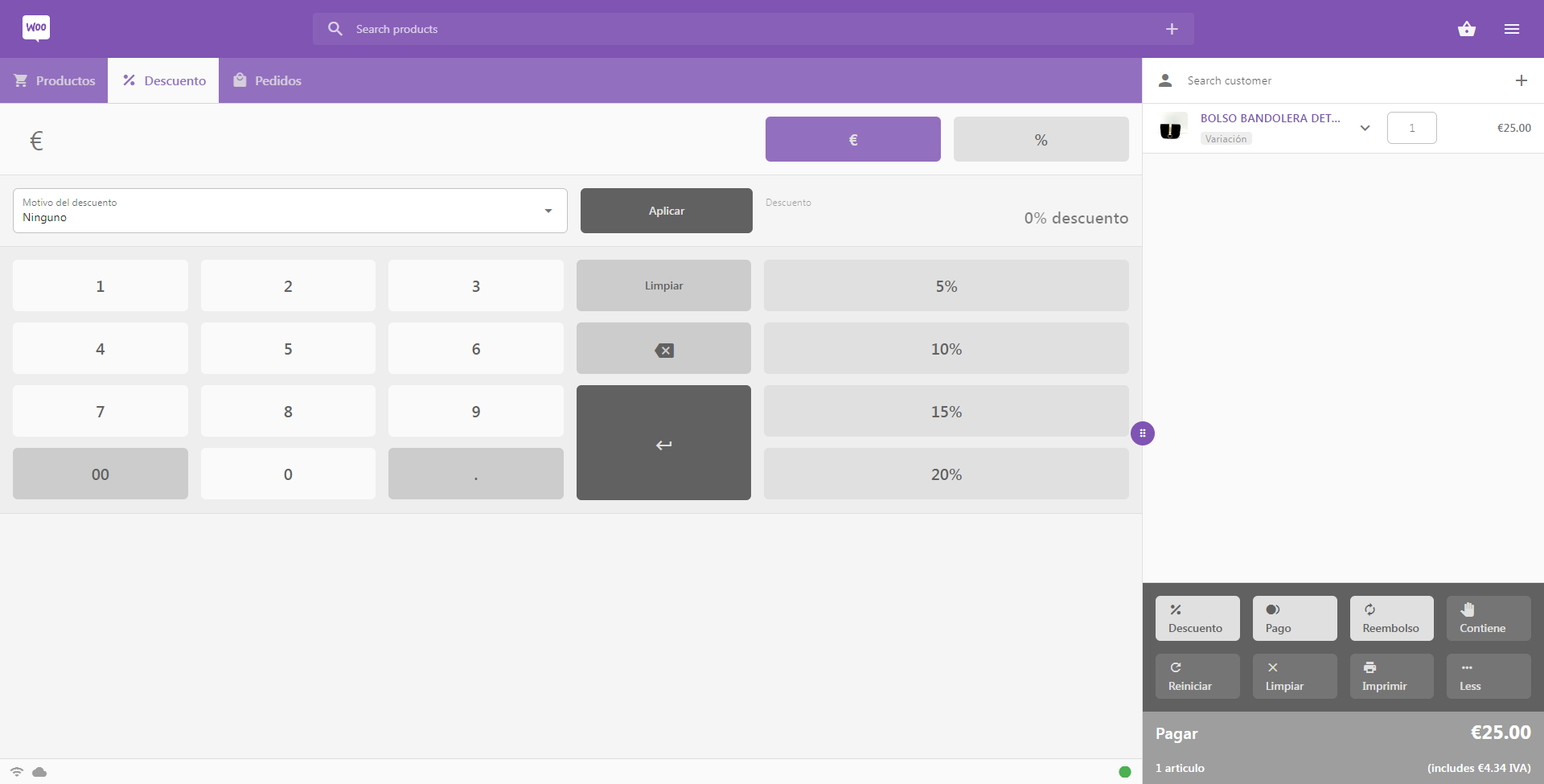Click the Woo logo icon
Screen dimensions: 1544x784
tap(36, 28)
